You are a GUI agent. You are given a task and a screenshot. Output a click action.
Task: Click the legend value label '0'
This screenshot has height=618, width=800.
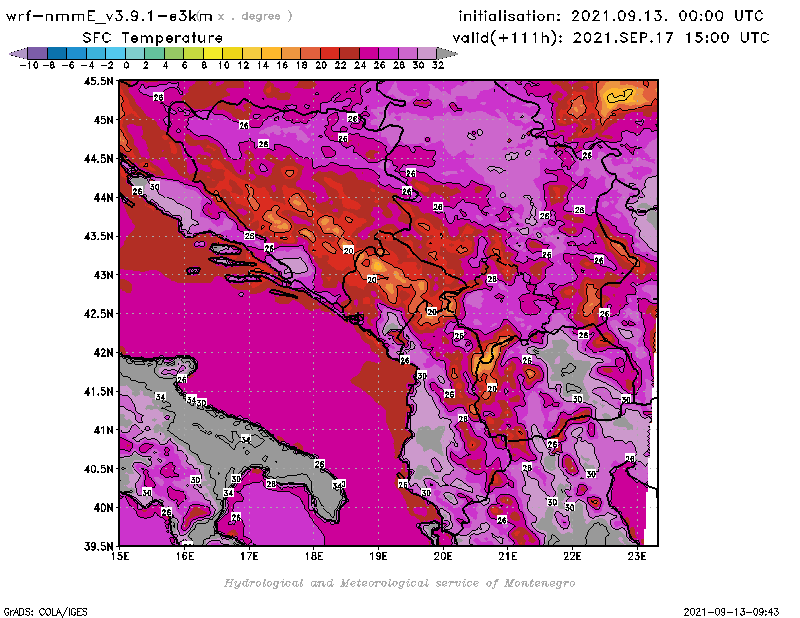click(x=126, y=65)
